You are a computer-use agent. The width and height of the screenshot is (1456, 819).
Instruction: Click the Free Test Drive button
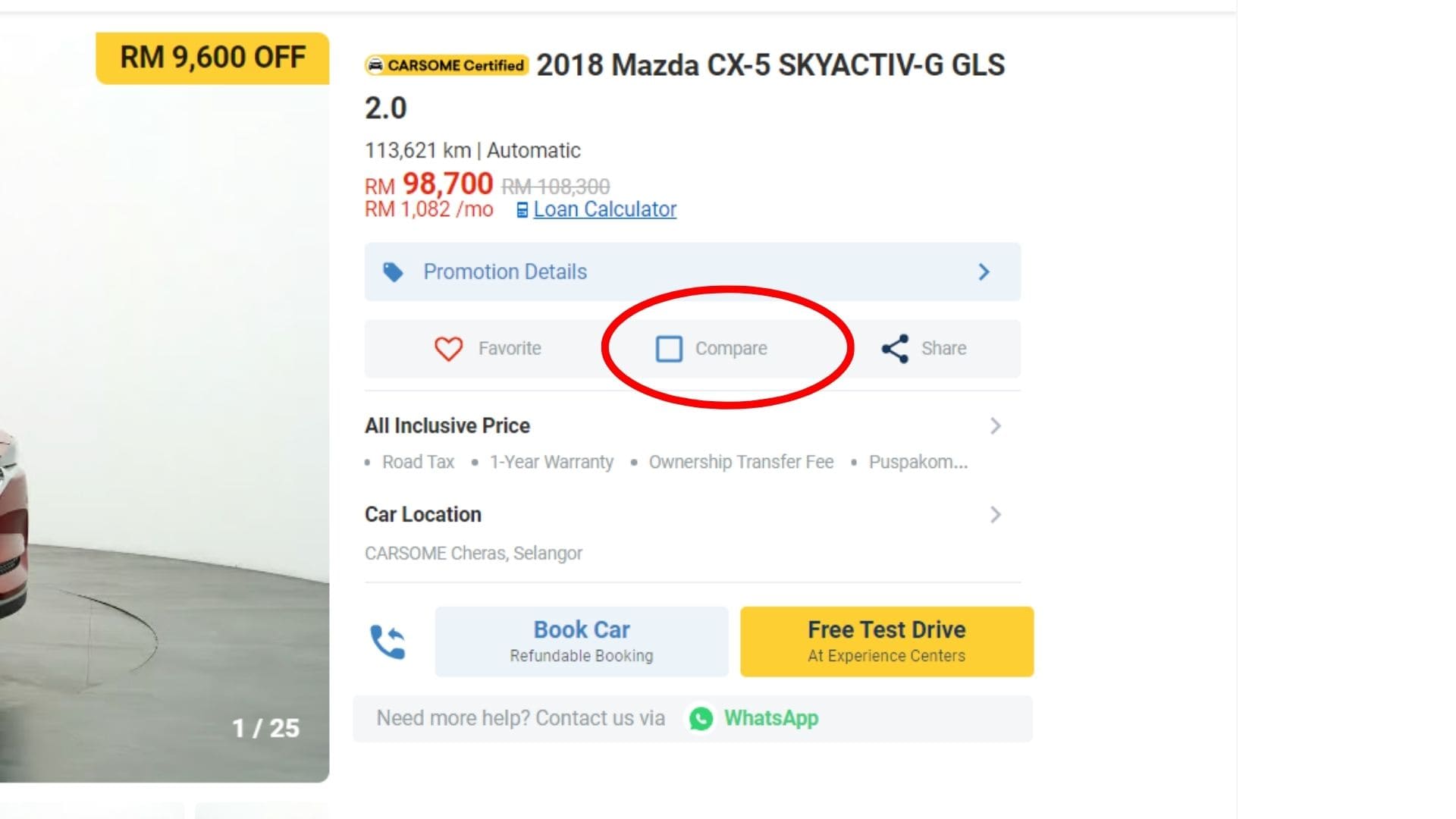tap(886, 641)
